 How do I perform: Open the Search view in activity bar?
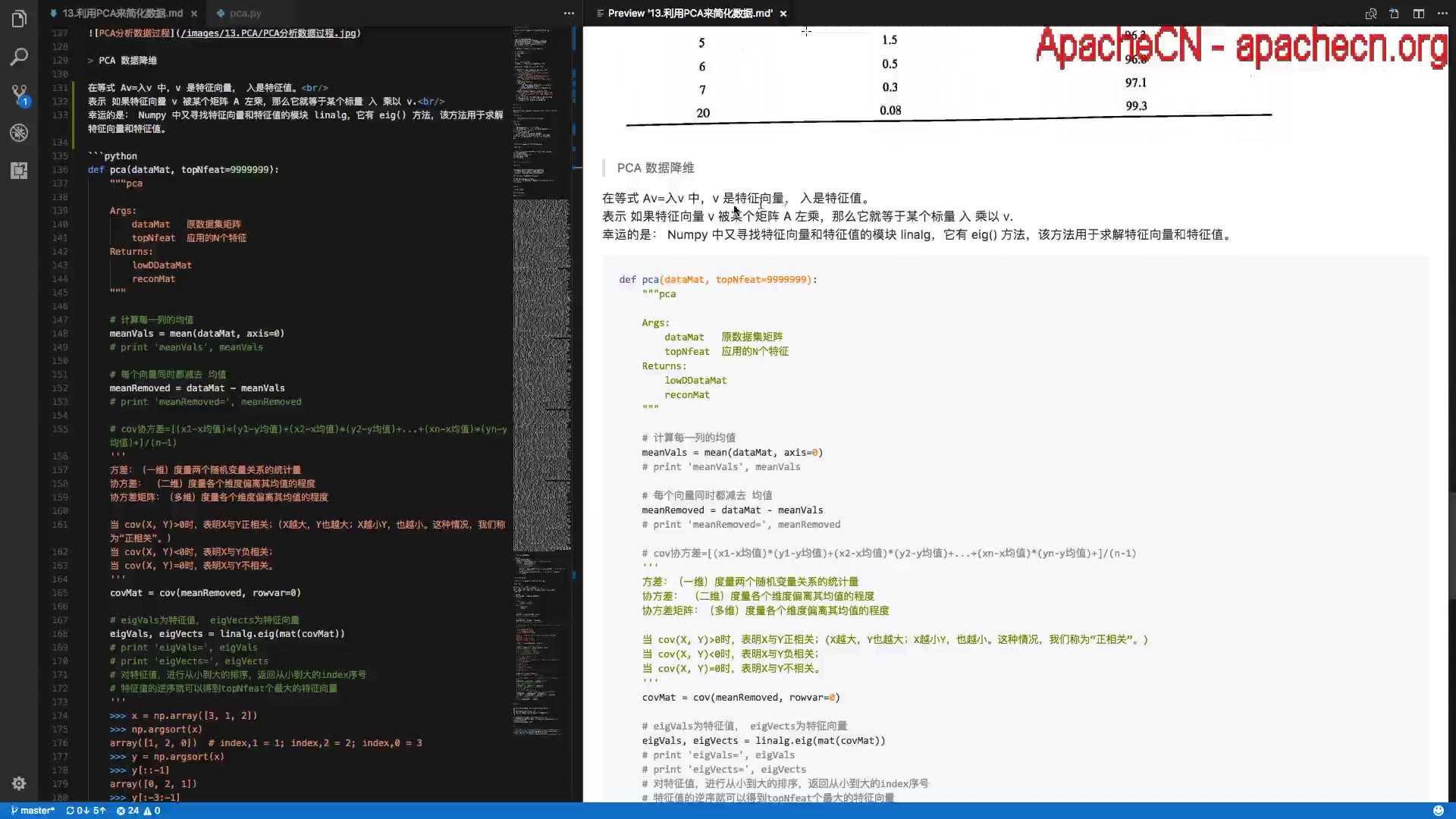pos(19,57)
